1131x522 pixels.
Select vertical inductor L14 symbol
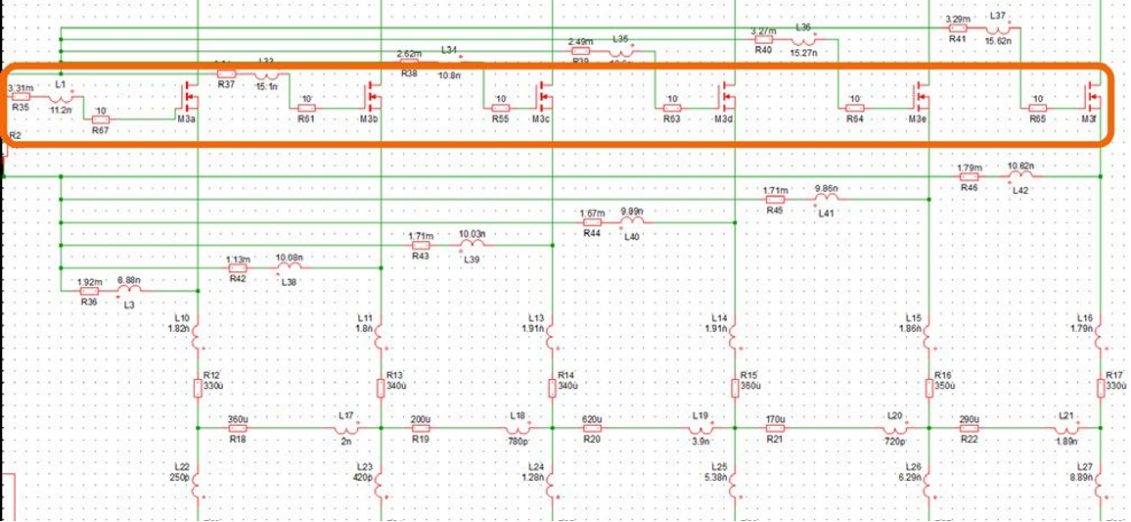point(734,335)
